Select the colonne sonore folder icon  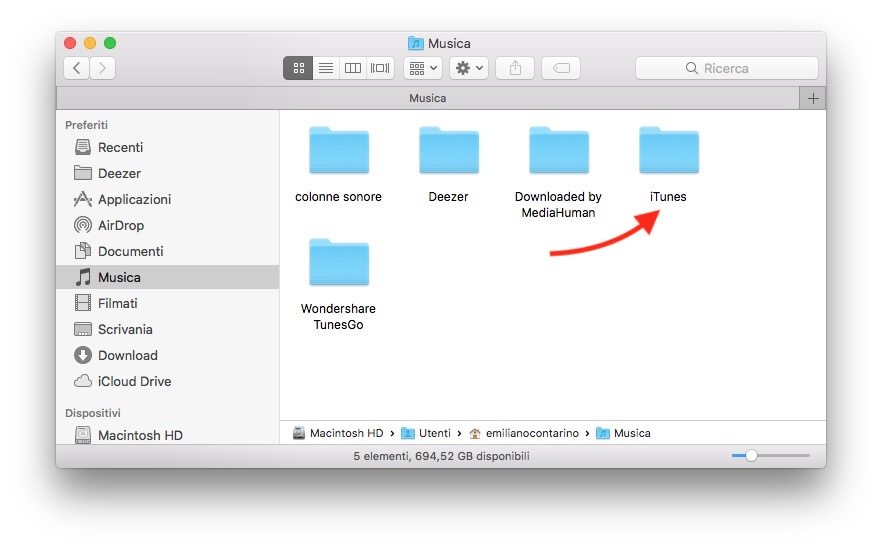pos(339,150)
